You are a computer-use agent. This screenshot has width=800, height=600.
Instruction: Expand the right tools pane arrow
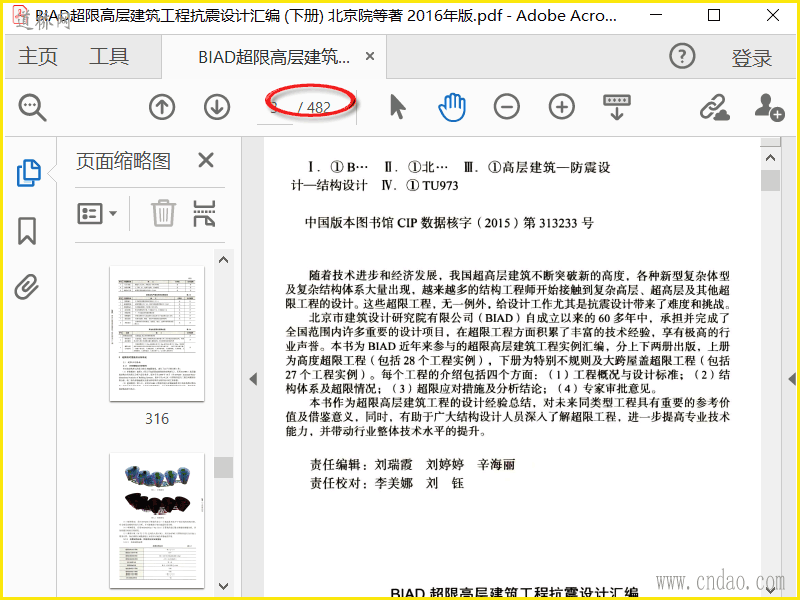[x=791, y=379]
